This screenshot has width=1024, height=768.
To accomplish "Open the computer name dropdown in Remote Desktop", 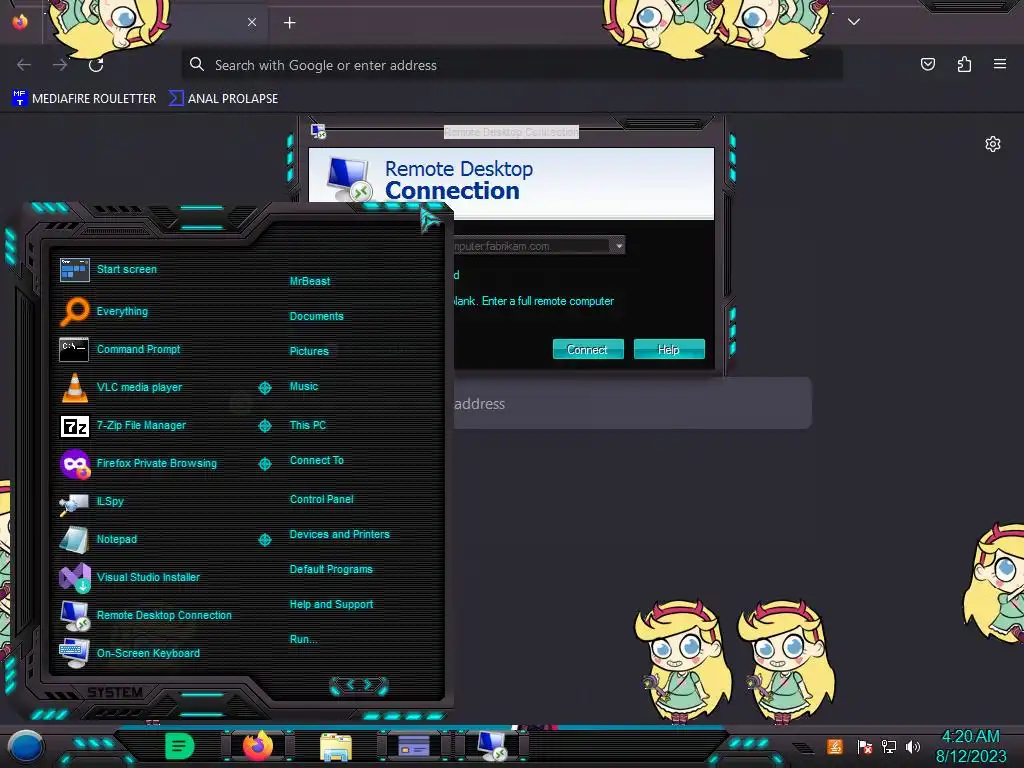I will point(618,246).
